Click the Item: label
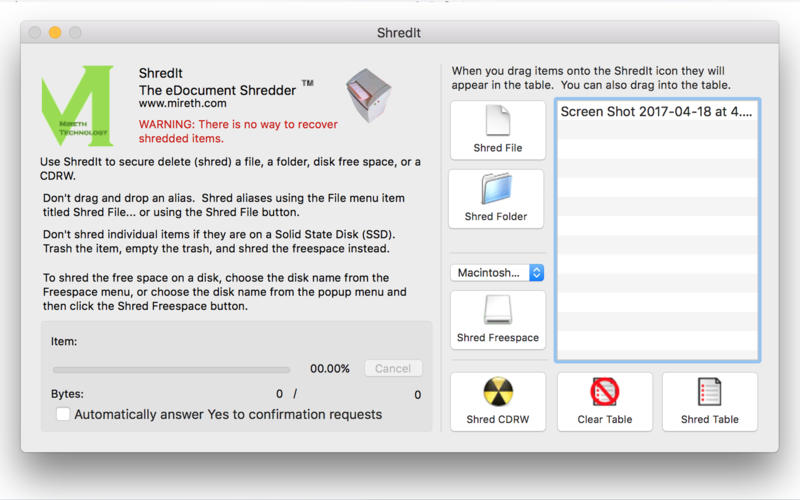 [x=64, y=341]
